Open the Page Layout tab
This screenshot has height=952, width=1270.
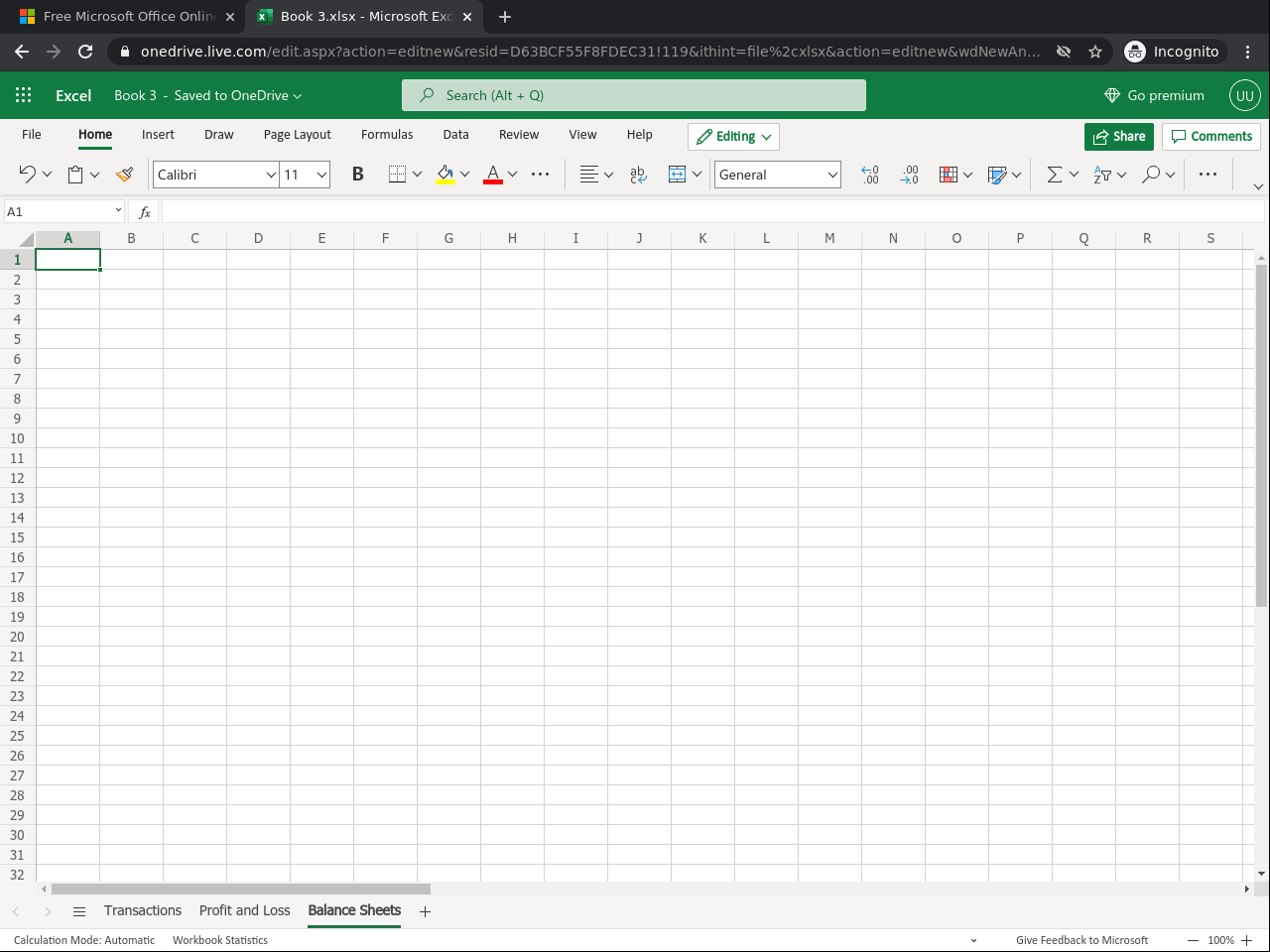[x=298, y=135]
